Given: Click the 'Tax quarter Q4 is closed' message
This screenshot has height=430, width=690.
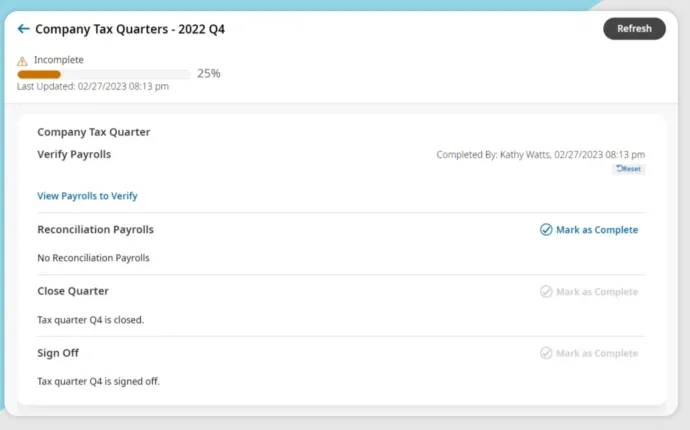Looking at the screenshot, I should 90,320.
